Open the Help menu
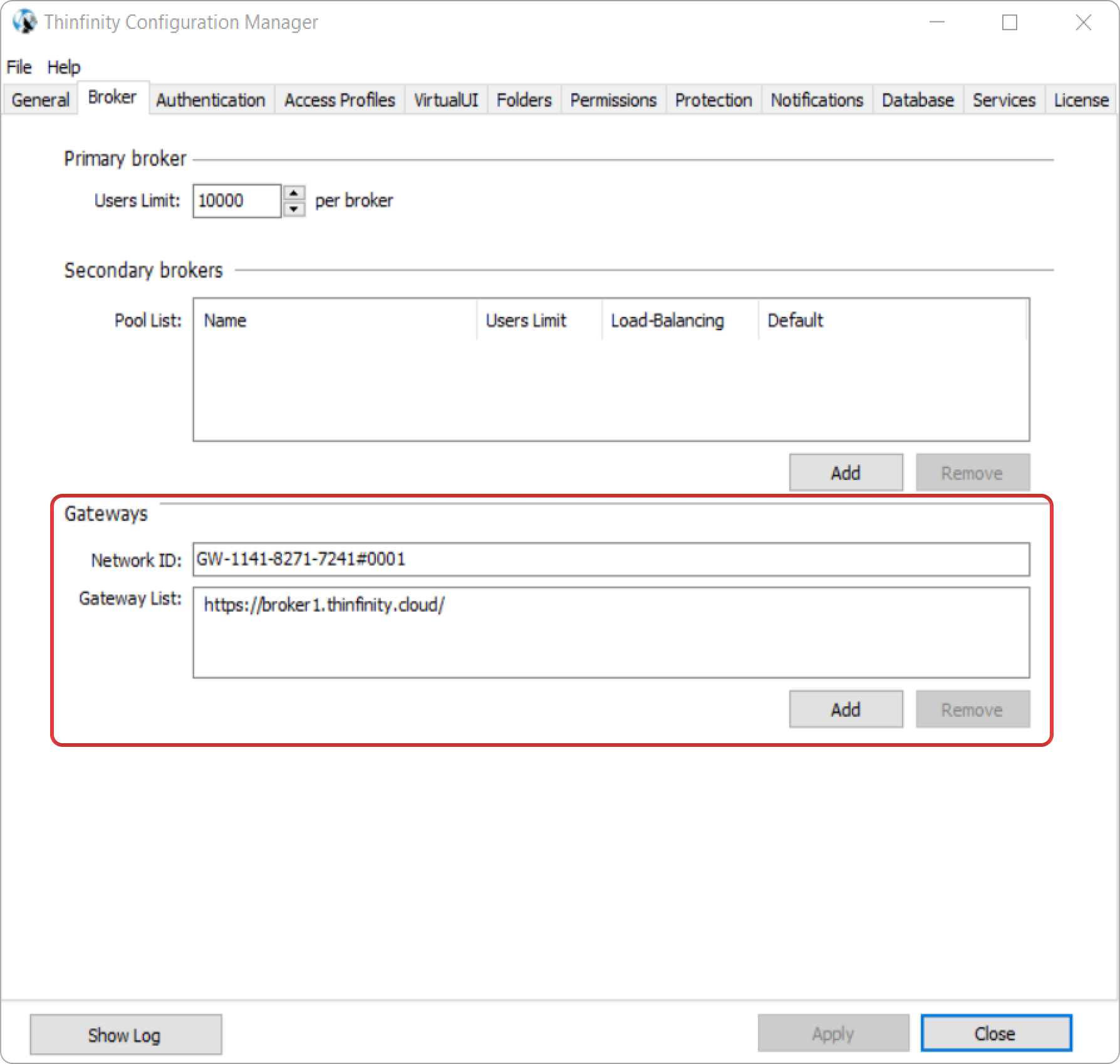The image size is (1120, 1064). (x=64, y=67)
